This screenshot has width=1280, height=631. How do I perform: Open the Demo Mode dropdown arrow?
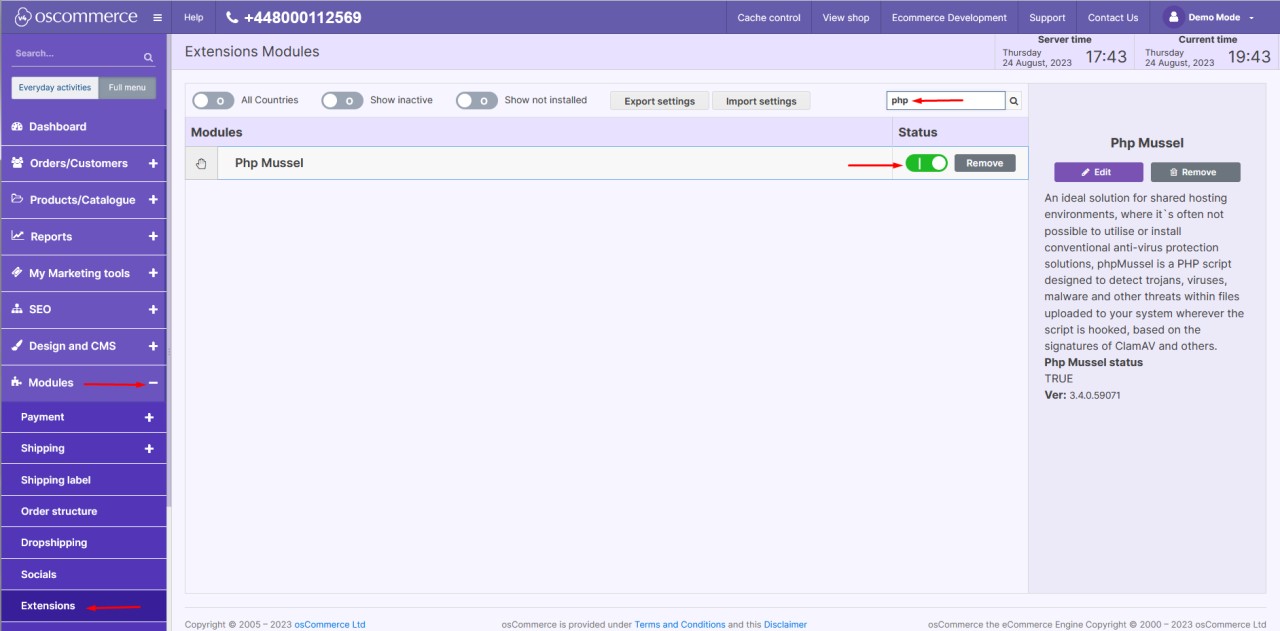click(1252, 18)
